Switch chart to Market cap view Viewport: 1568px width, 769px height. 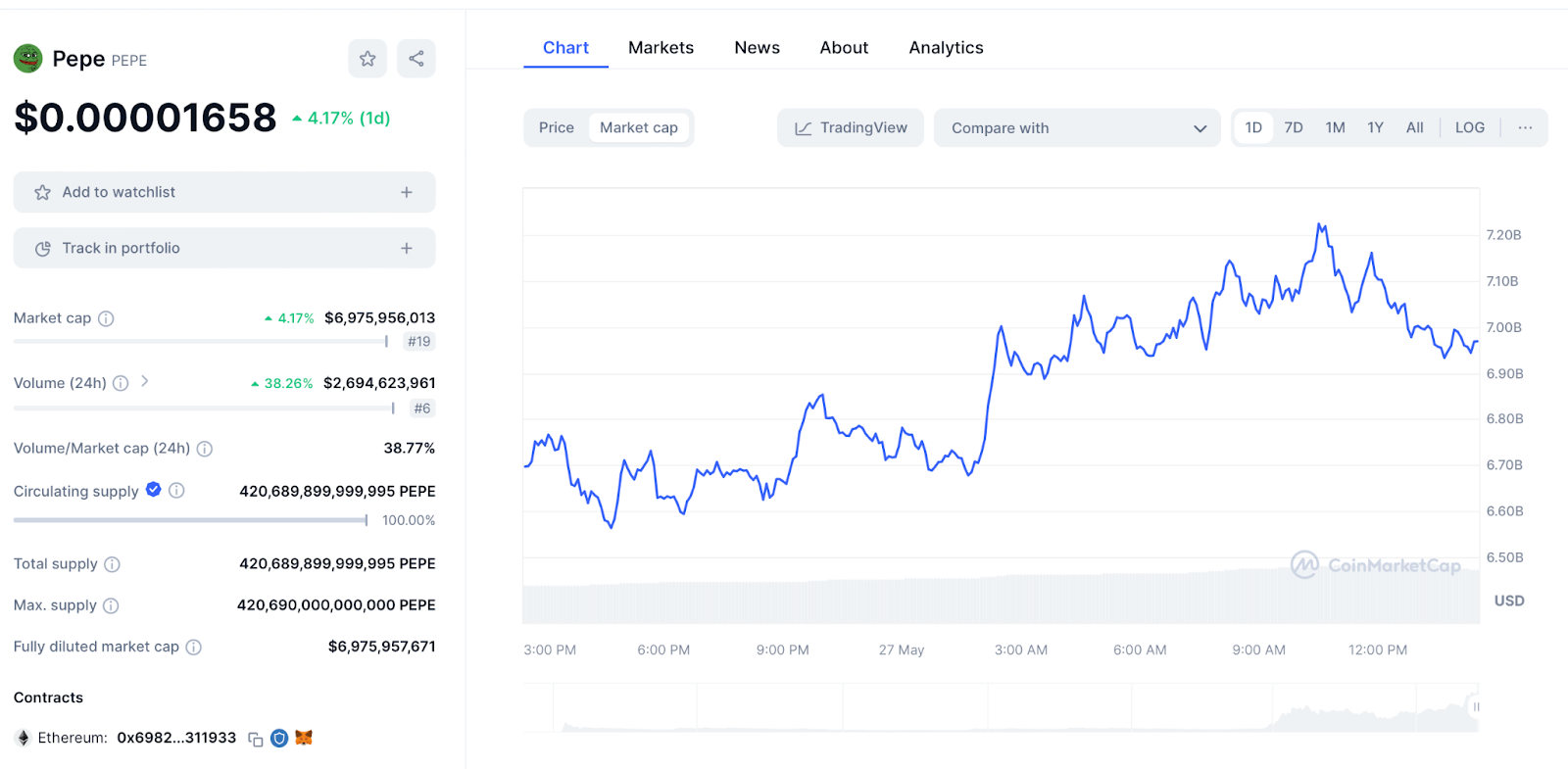click(x=639, y=127)
